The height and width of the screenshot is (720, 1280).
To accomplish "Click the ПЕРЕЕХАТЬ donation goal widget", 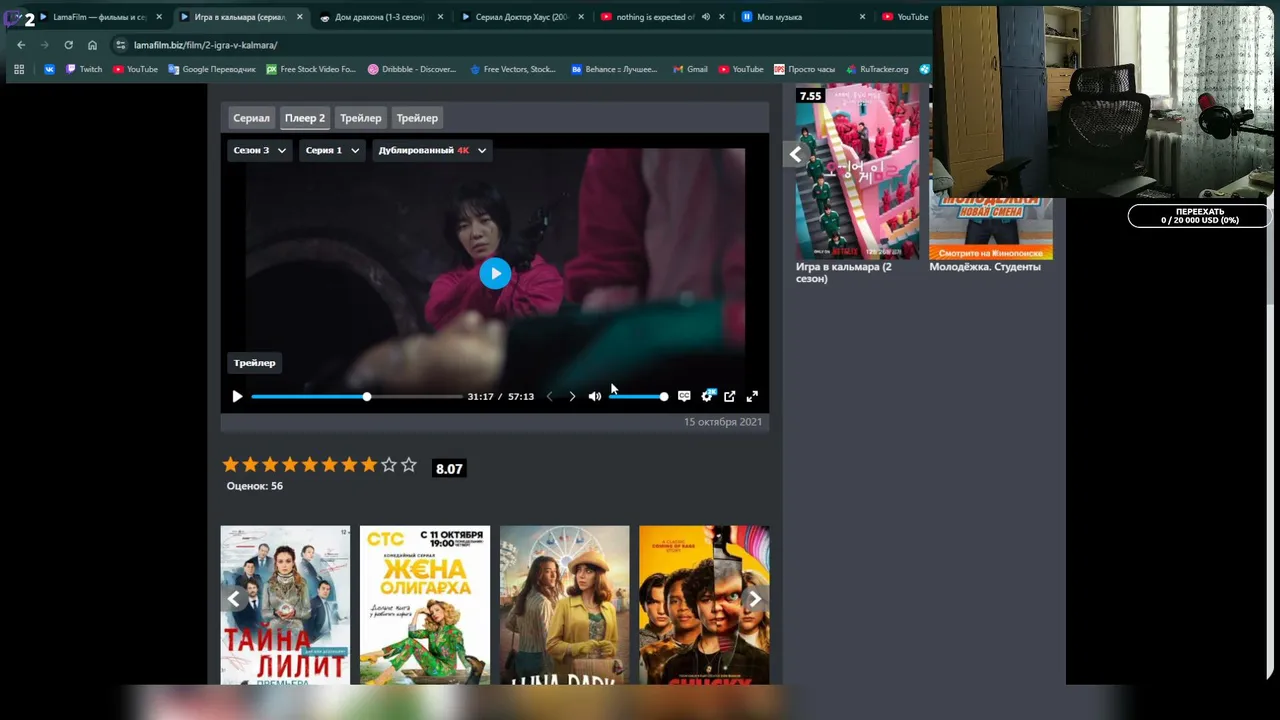I will pyautogui.click(x=1200, y=216).
